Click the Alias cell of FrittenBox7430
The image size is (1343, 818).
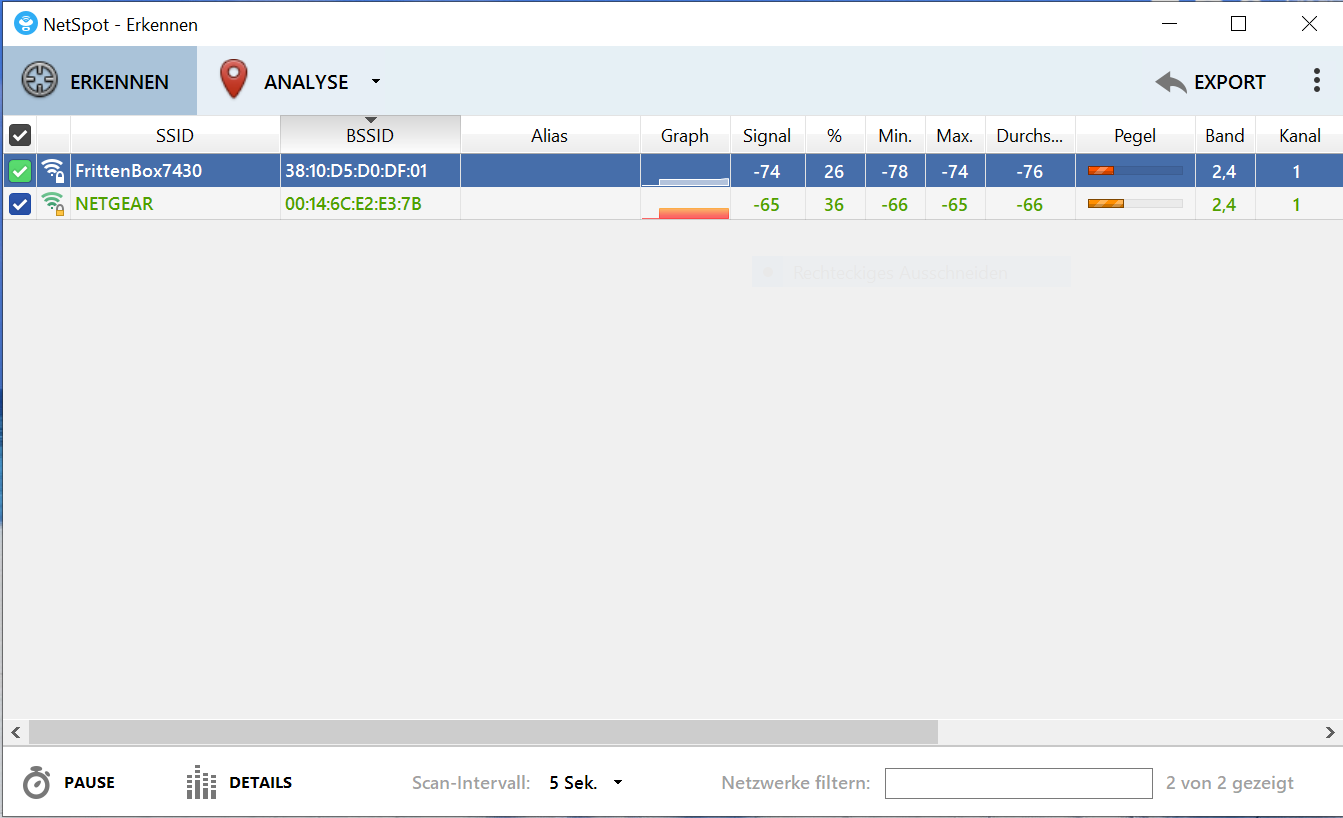point(550,171)
